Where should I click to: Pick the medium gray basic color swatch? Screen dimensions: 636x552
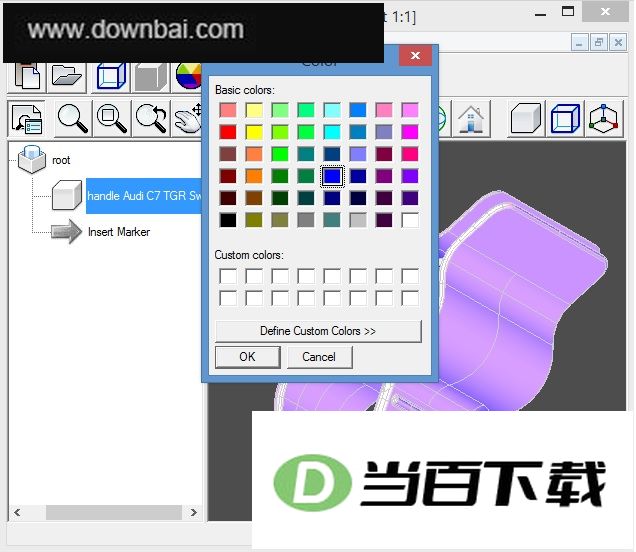coord(306,220)
